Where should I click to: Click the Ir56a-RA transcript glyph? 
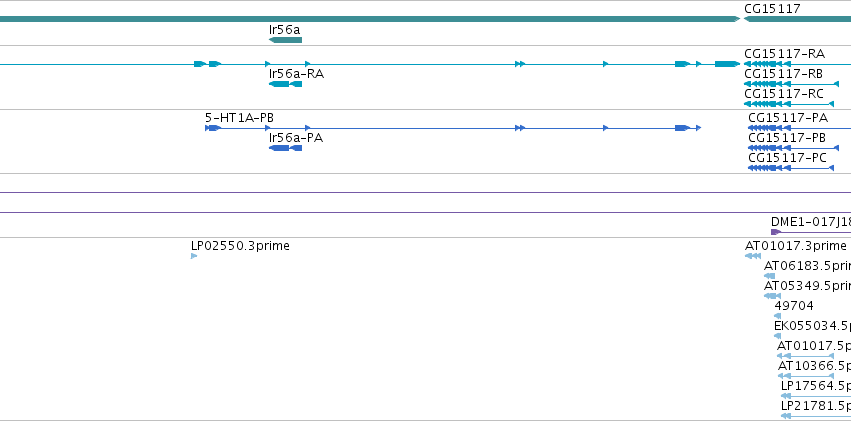(285, 84)
